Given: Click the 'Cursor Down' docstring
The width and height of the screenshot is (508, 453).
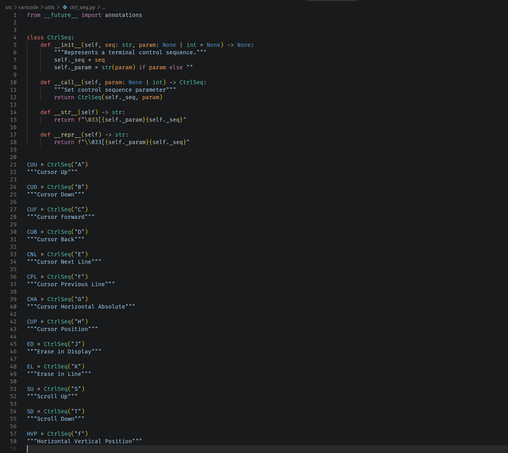Looking at the screenshot, I should click(x=55, y=194).
